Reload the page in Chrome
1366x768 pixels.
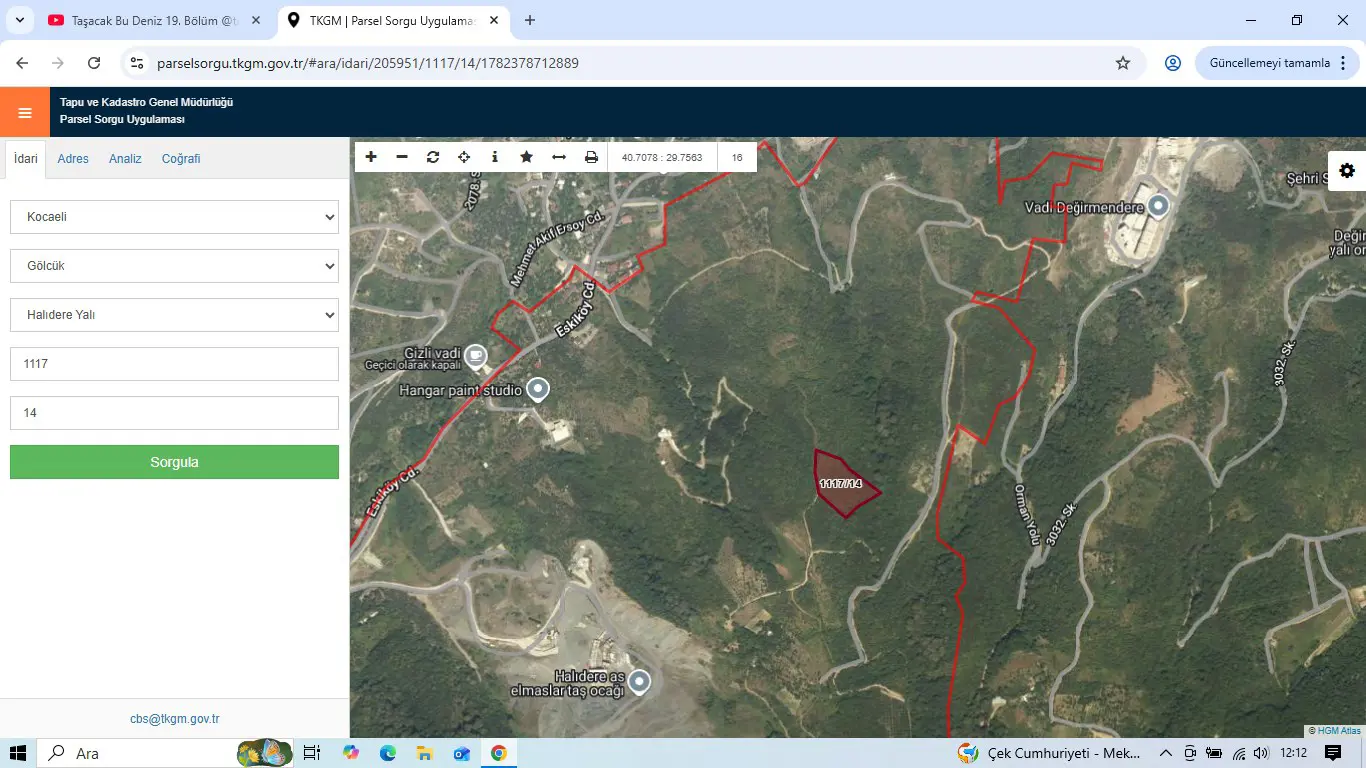(94, 63)
